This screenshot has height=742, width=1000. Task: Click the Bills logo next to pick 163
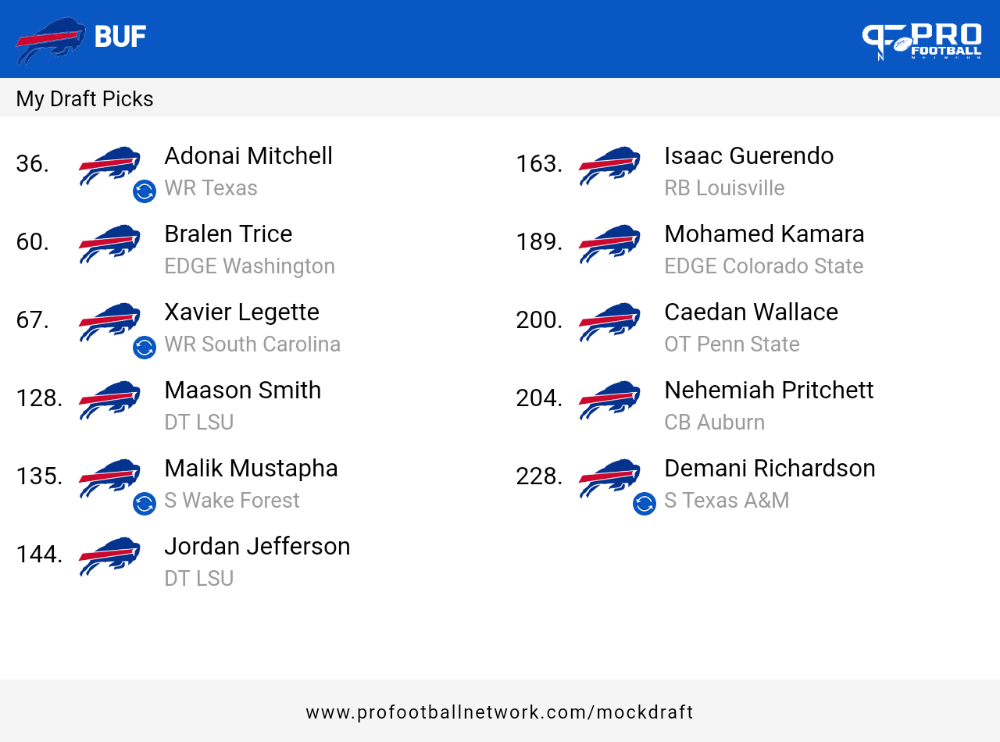click(x=610, y=165)
